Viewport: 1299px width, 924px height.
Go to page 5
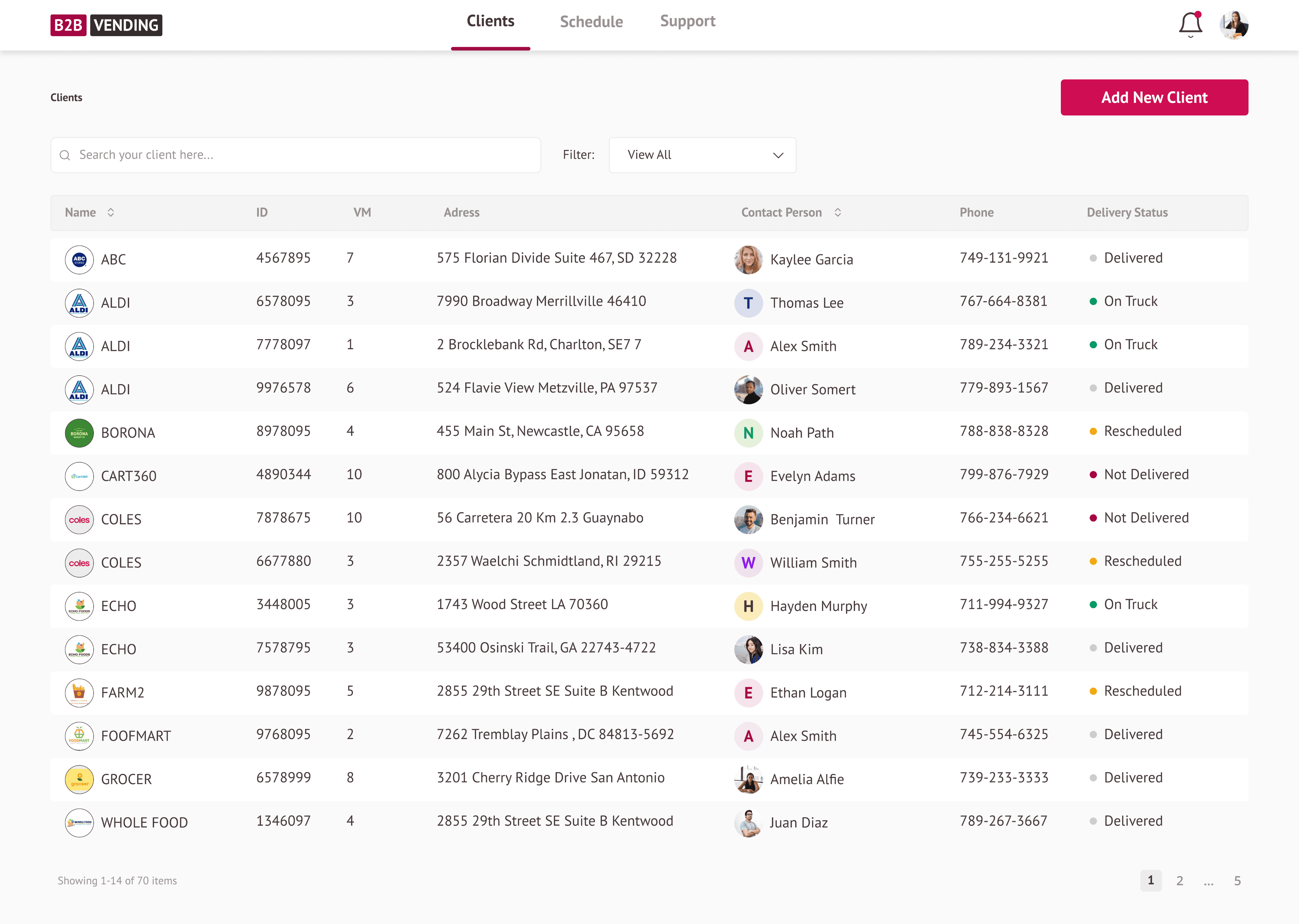tap(1237, 881)
